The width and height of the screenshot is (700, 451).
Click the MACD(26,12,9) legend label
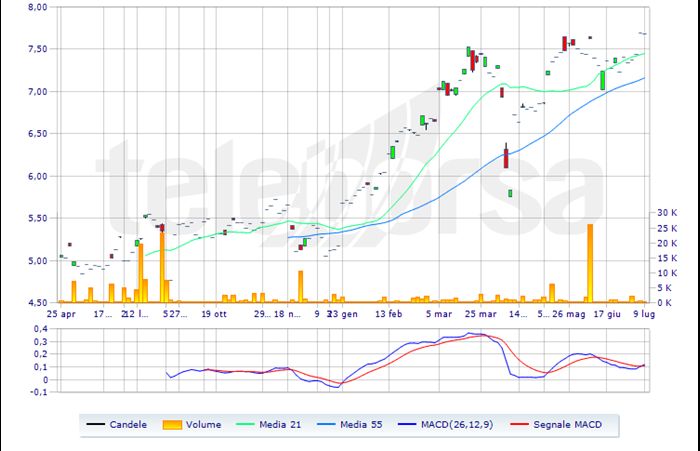click(457, 425)
